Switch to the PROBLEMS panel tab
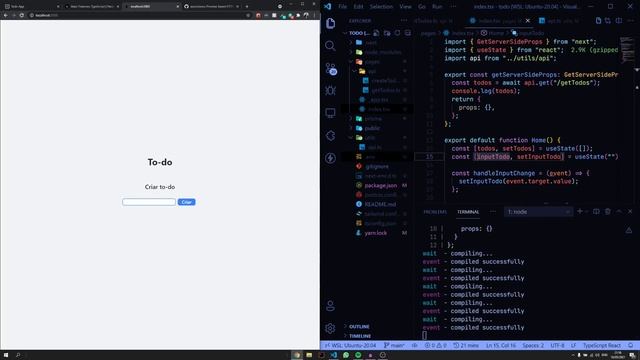The width and height of the screenshot is (640, 360). tap(435, 212)
